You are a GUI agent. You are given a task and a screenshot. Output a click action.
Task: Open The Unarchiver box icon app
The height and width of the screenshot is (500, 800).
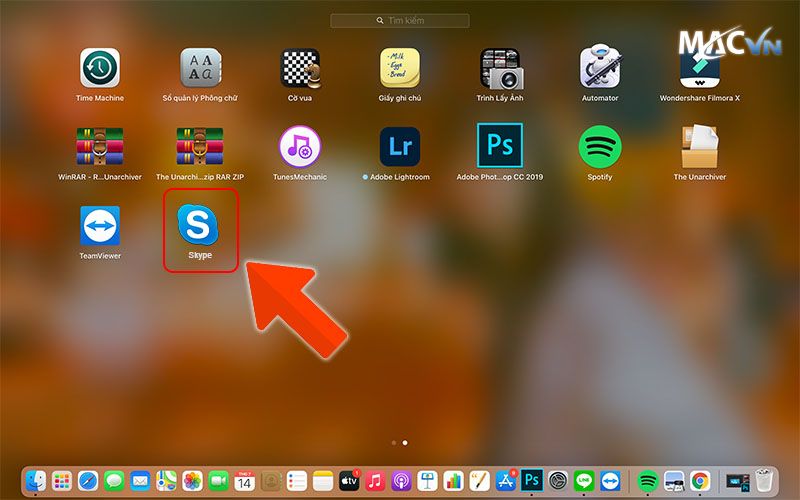[x=699, y=146]
